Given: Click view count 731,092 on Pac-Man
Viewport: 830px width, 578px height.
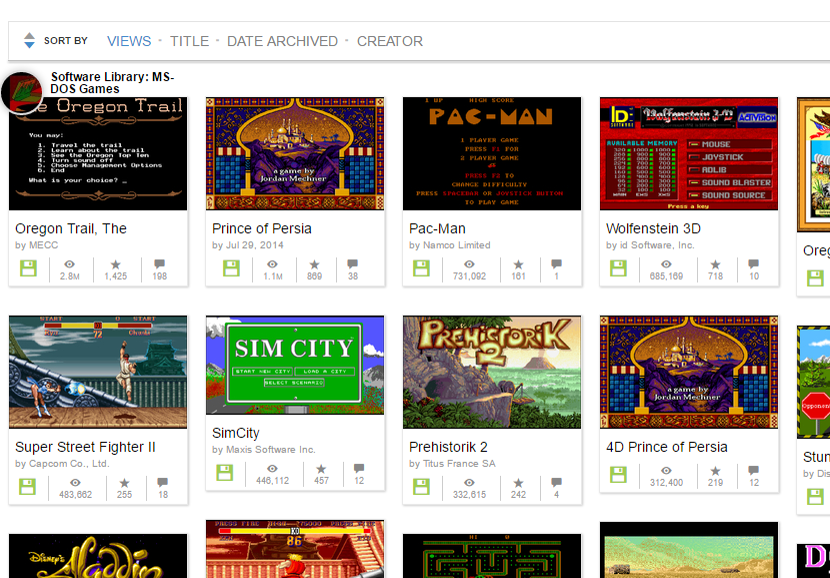Looking at the screenshot, I should click(x=470, y=276).
